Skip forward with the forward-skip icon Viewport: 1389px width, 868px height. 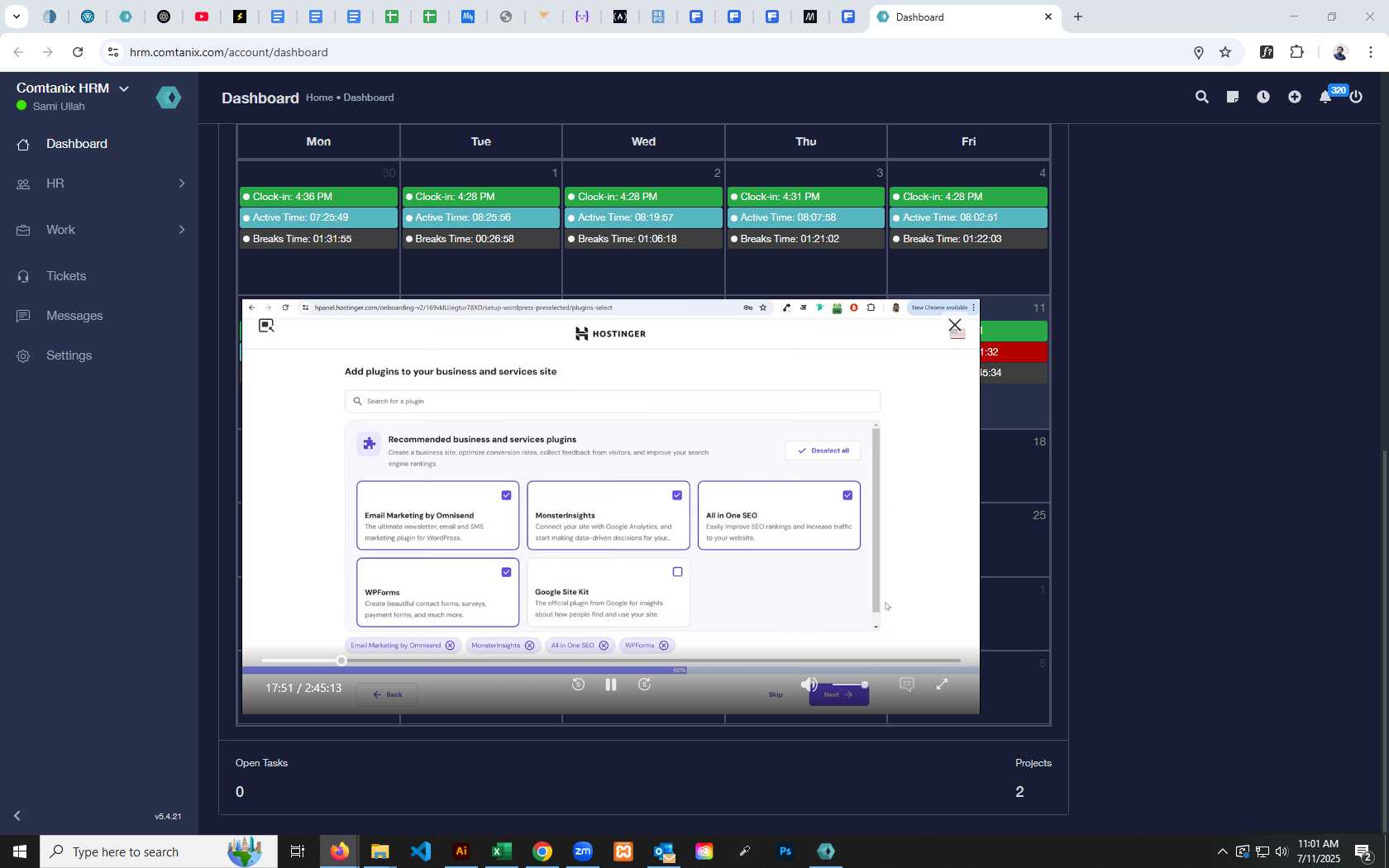pos(645,684)
